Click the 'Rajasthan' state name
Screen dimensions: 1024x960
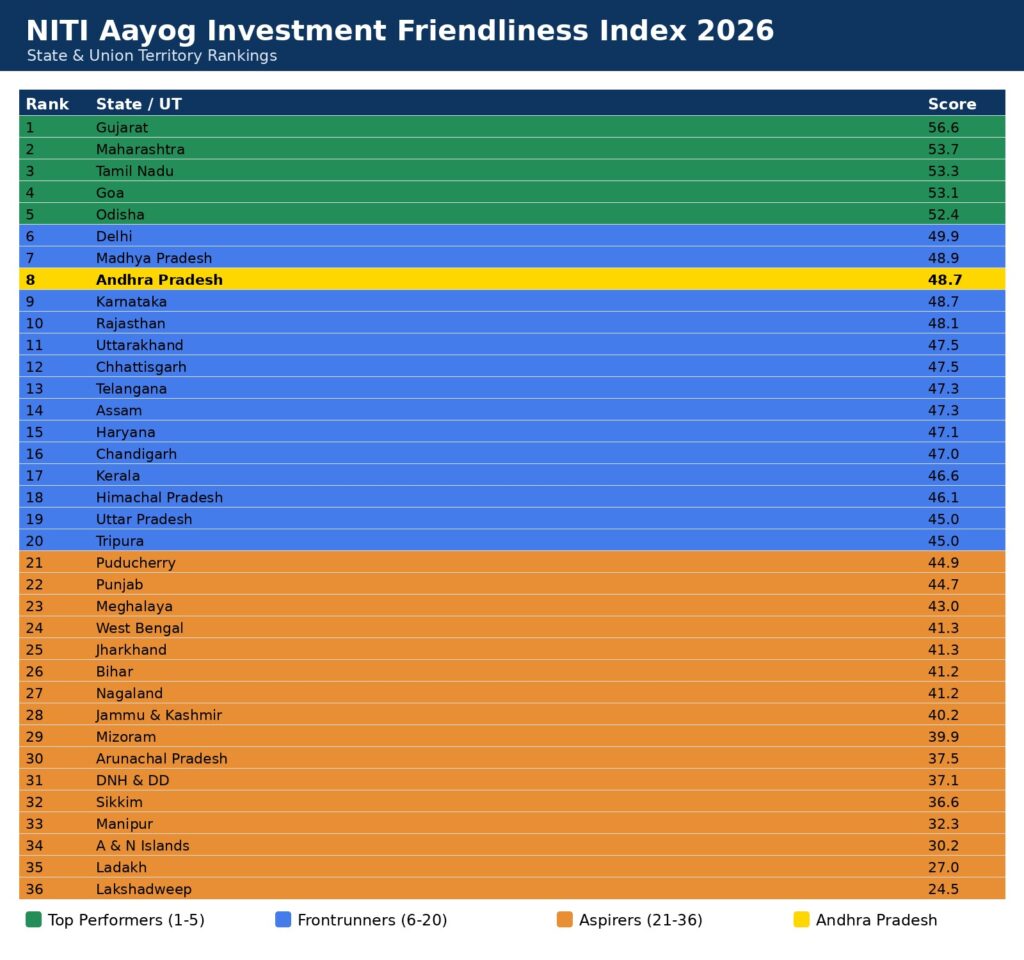pyautogui.click(x=131, y=323)
